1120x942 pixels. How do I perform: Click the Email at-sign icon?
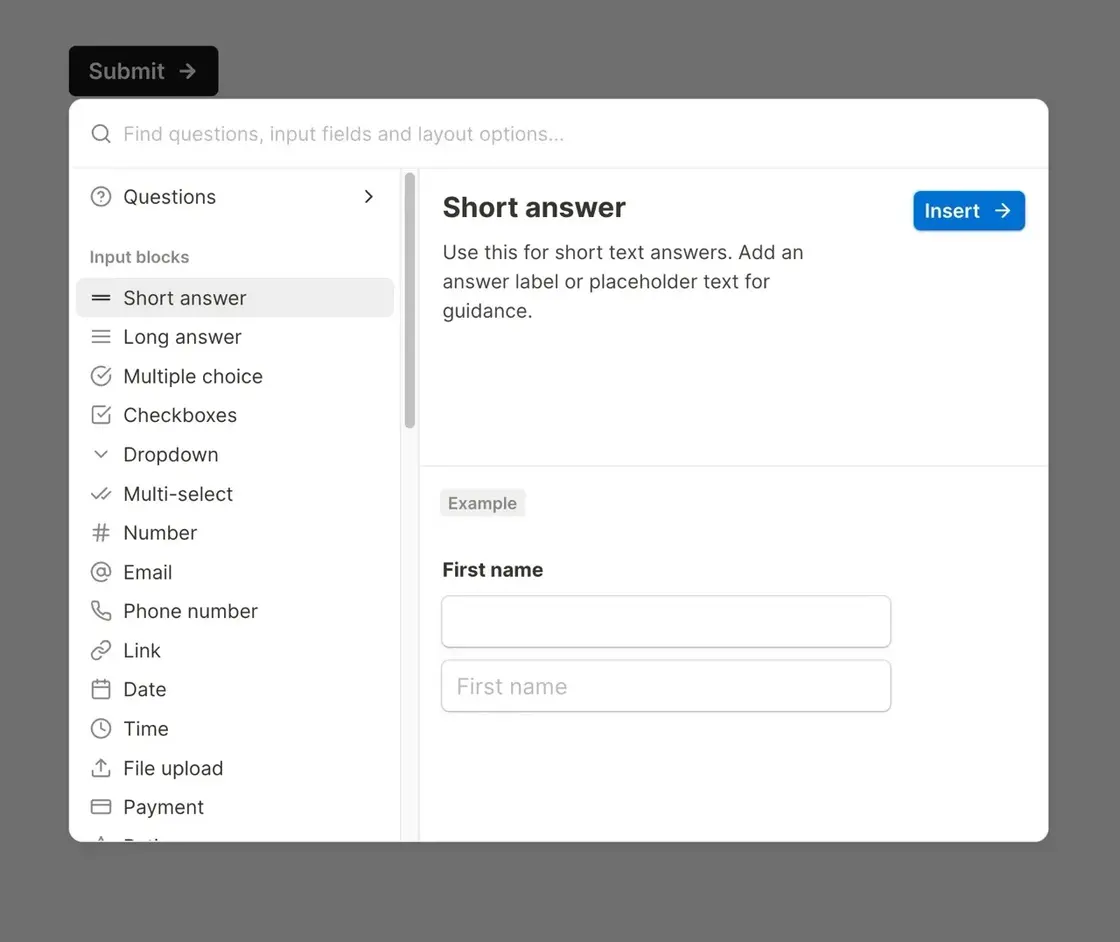coord(101,572)
